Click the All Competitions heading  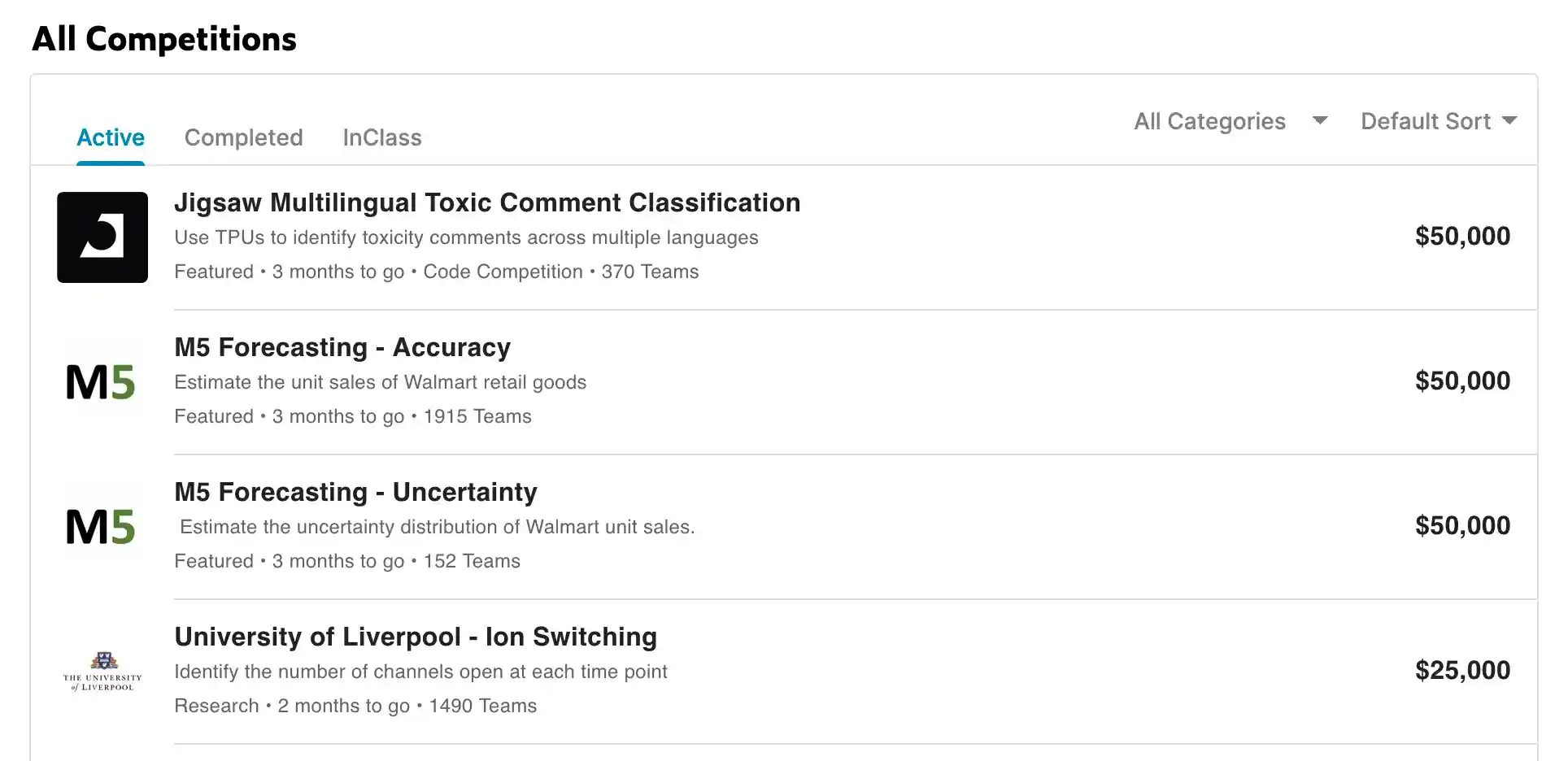tap(163, 37)
